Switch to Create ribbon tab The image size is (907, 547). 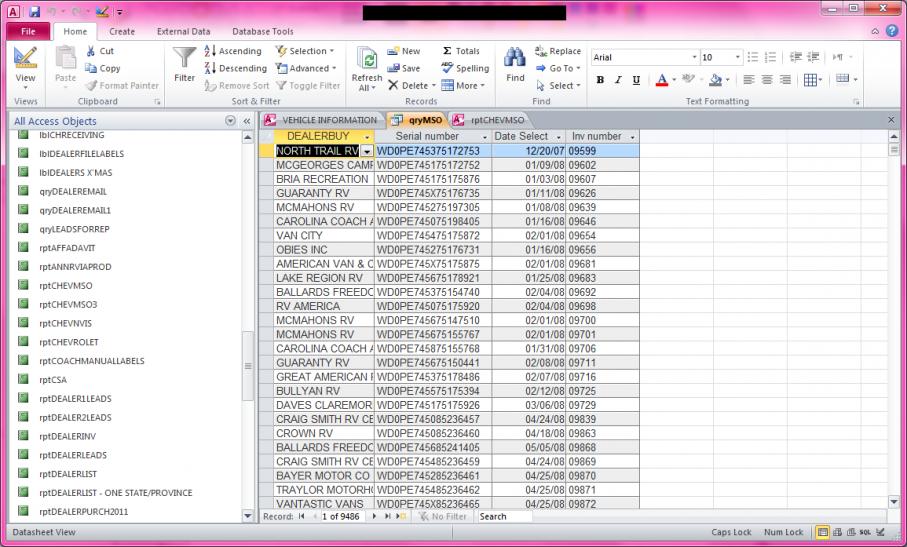pyautogui.click(x=122, y=31)
